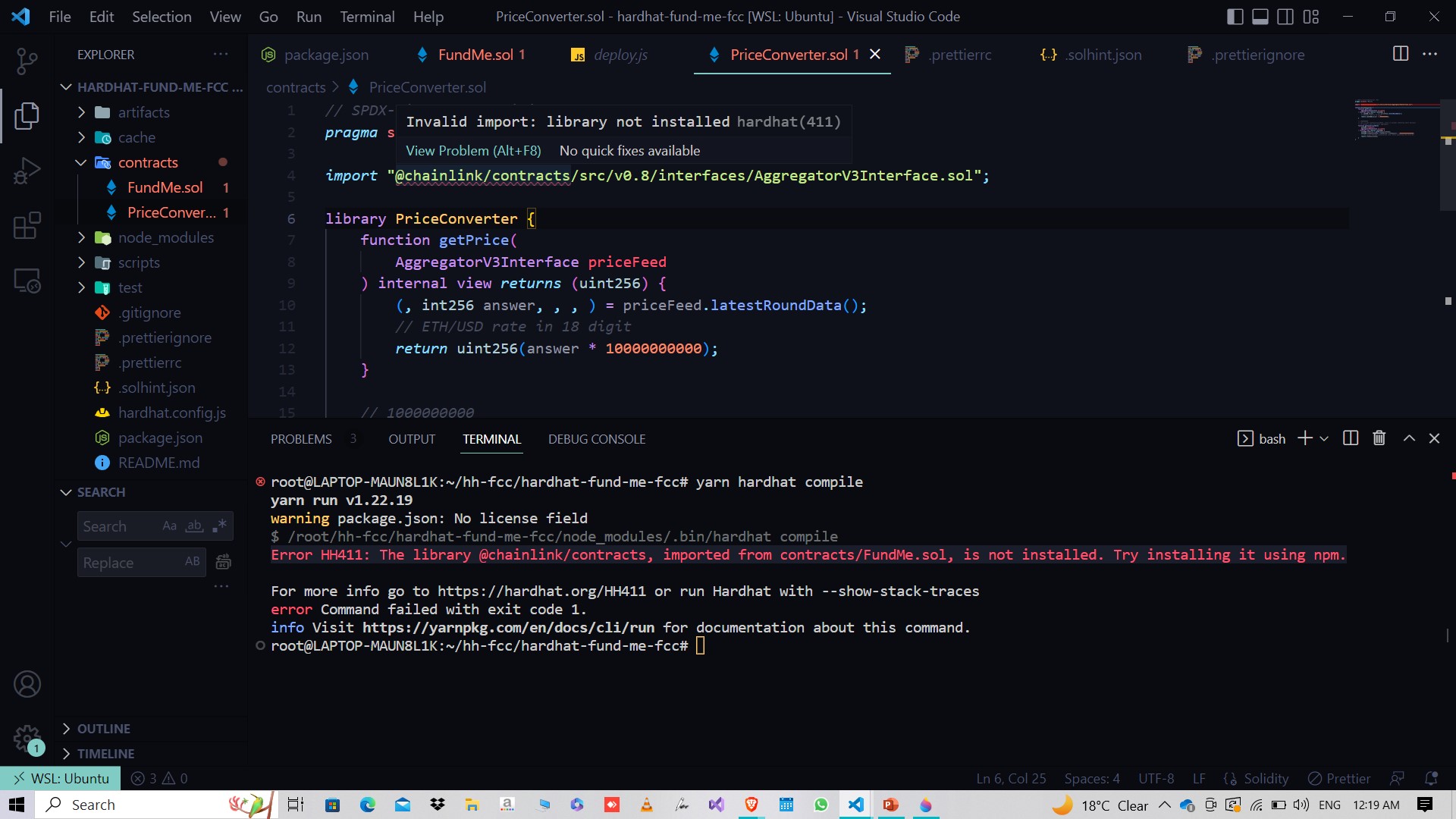
Task: Toggle Use Regular Expression in search
Action: tap(219, 526)
